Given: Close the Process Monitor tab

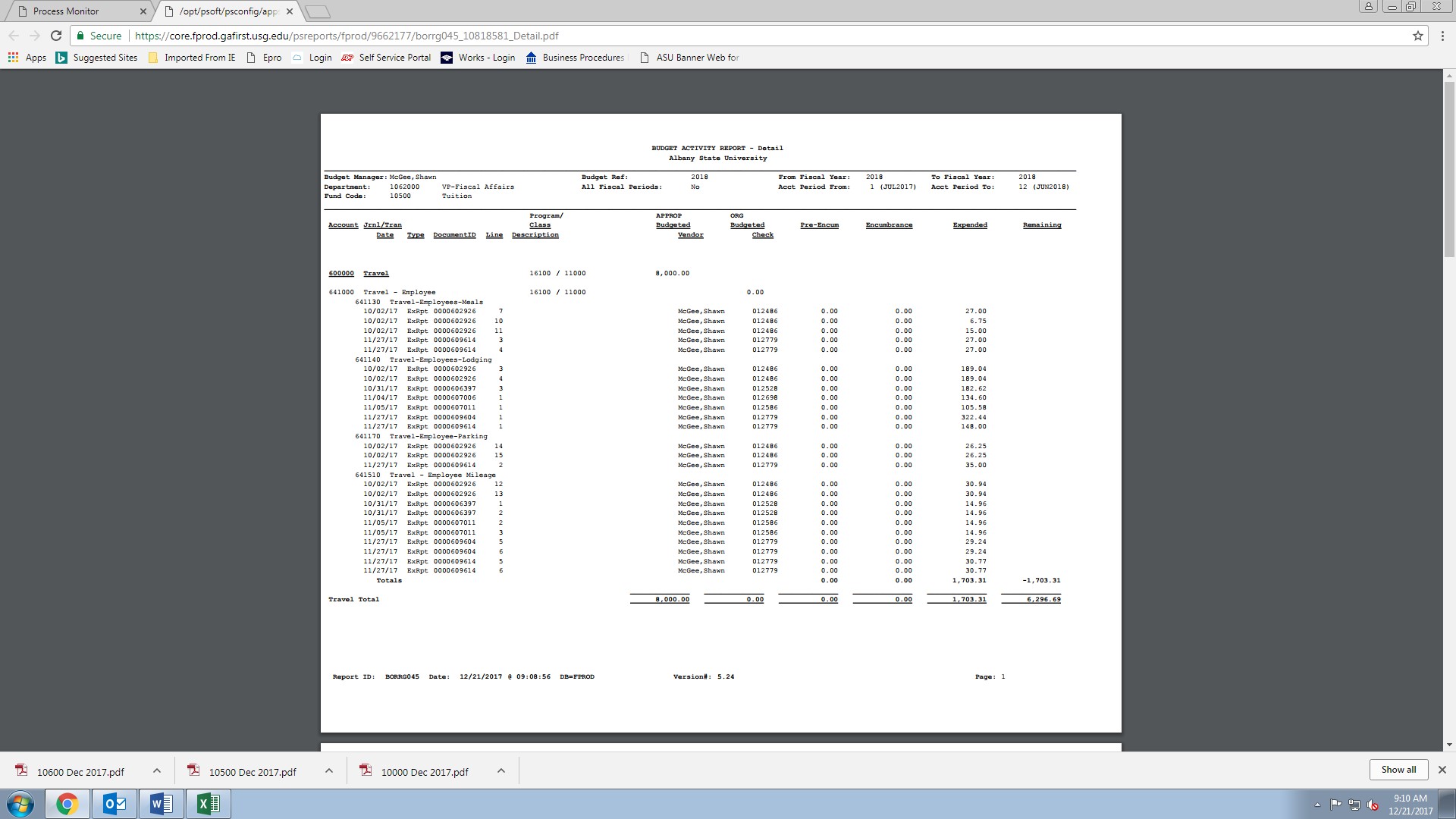Looking at the screenshot, I should click(x=143, y=11).
